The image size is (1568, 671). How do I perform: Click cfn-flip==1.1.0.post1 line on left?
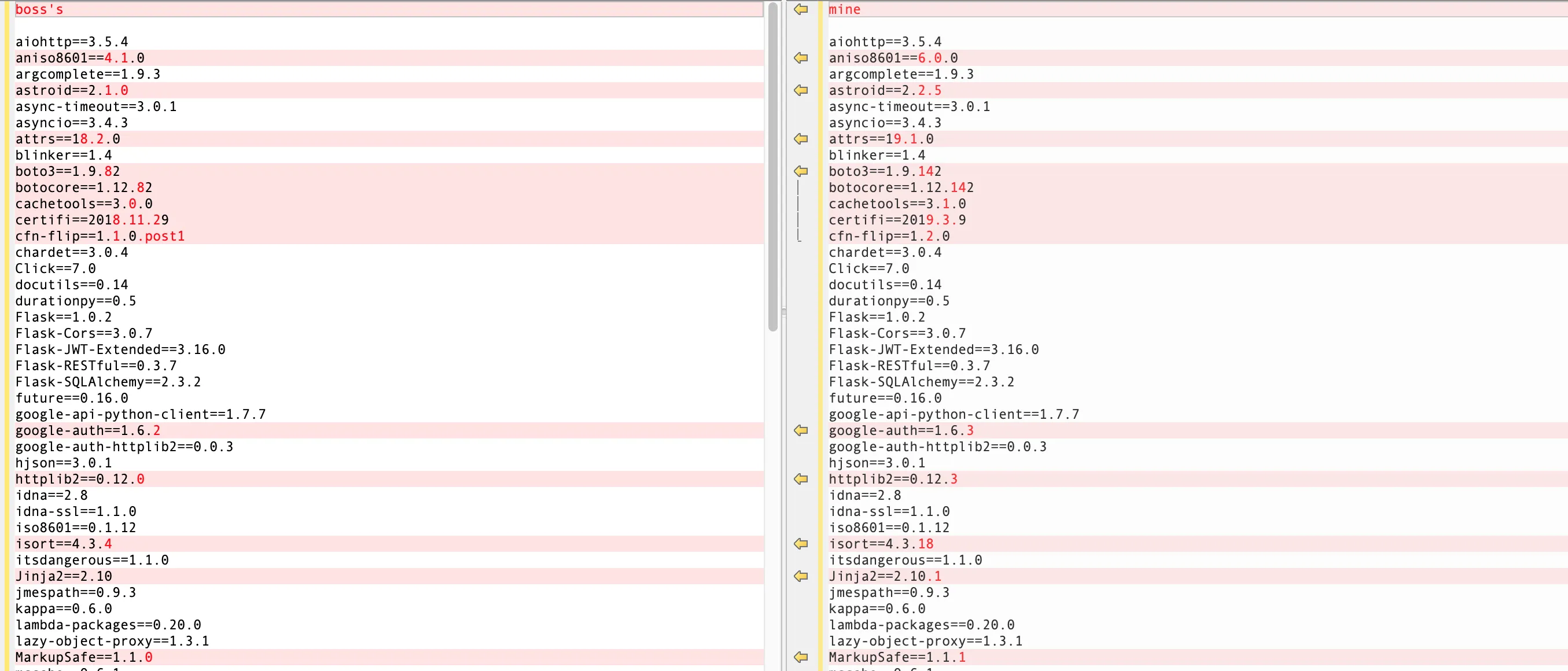click(100, 236)
